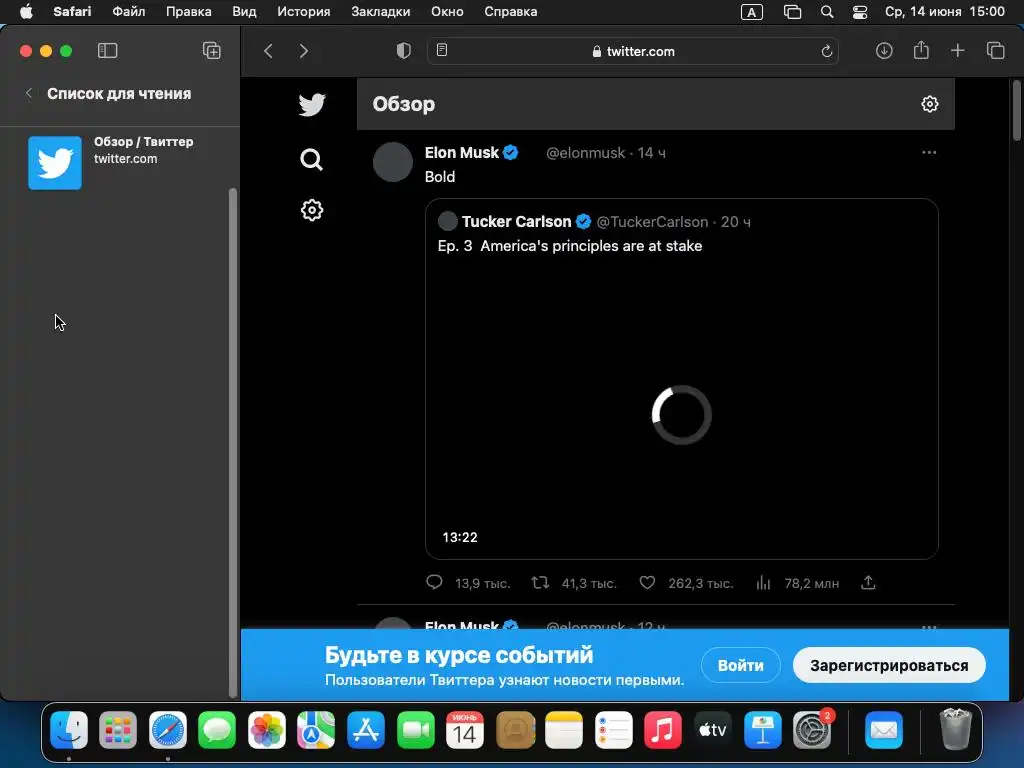Image resolution: width=1024 pixels, height=768 pixels.
Task: Open Control Center in menu bar
Action: (860, 12)
